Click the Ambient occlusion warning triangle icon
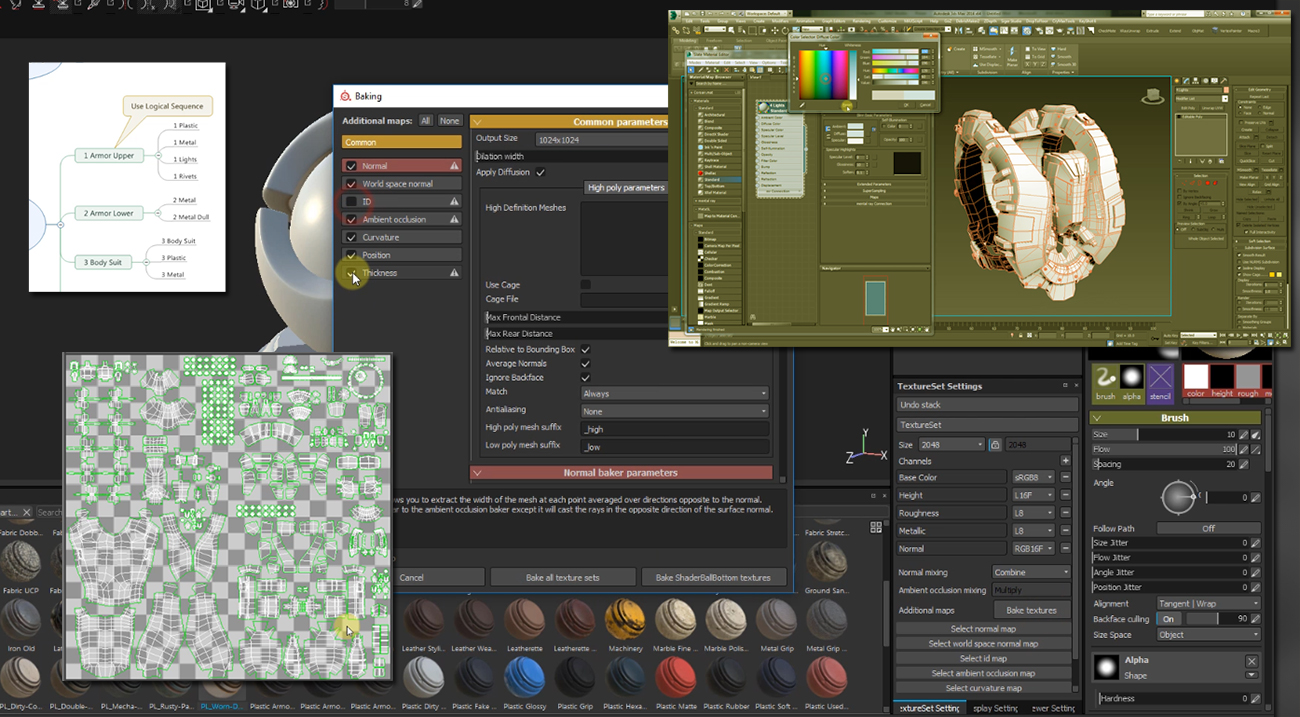This screenshot has width=1300, height=717. click(454, 219)
